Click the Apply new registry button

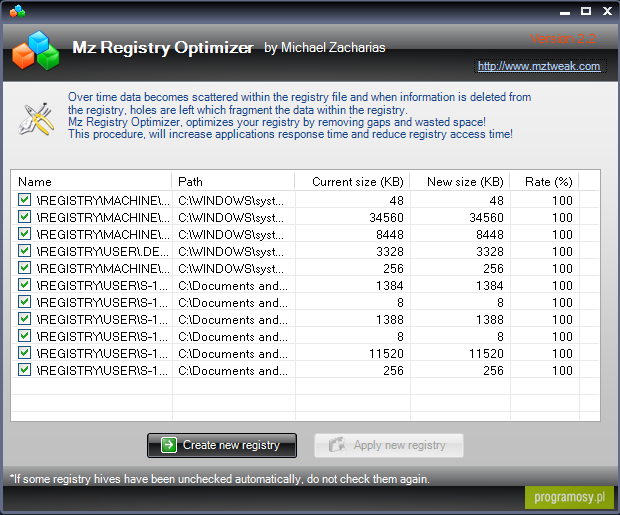pyautogui.click(x=389, y=445)
